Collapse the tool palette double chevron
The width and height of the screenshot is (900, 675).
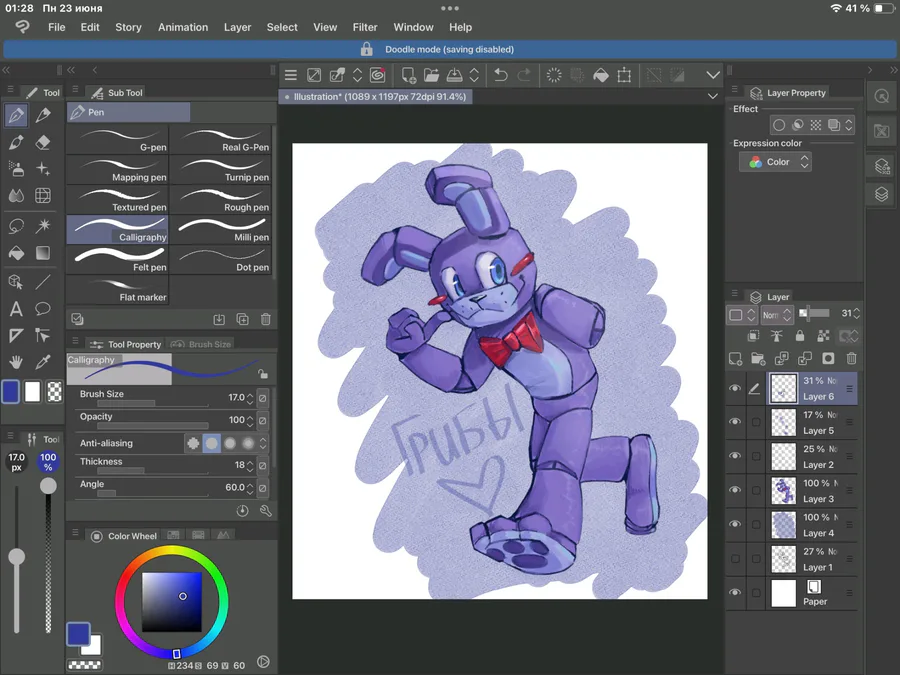click(x=6, y=70)
